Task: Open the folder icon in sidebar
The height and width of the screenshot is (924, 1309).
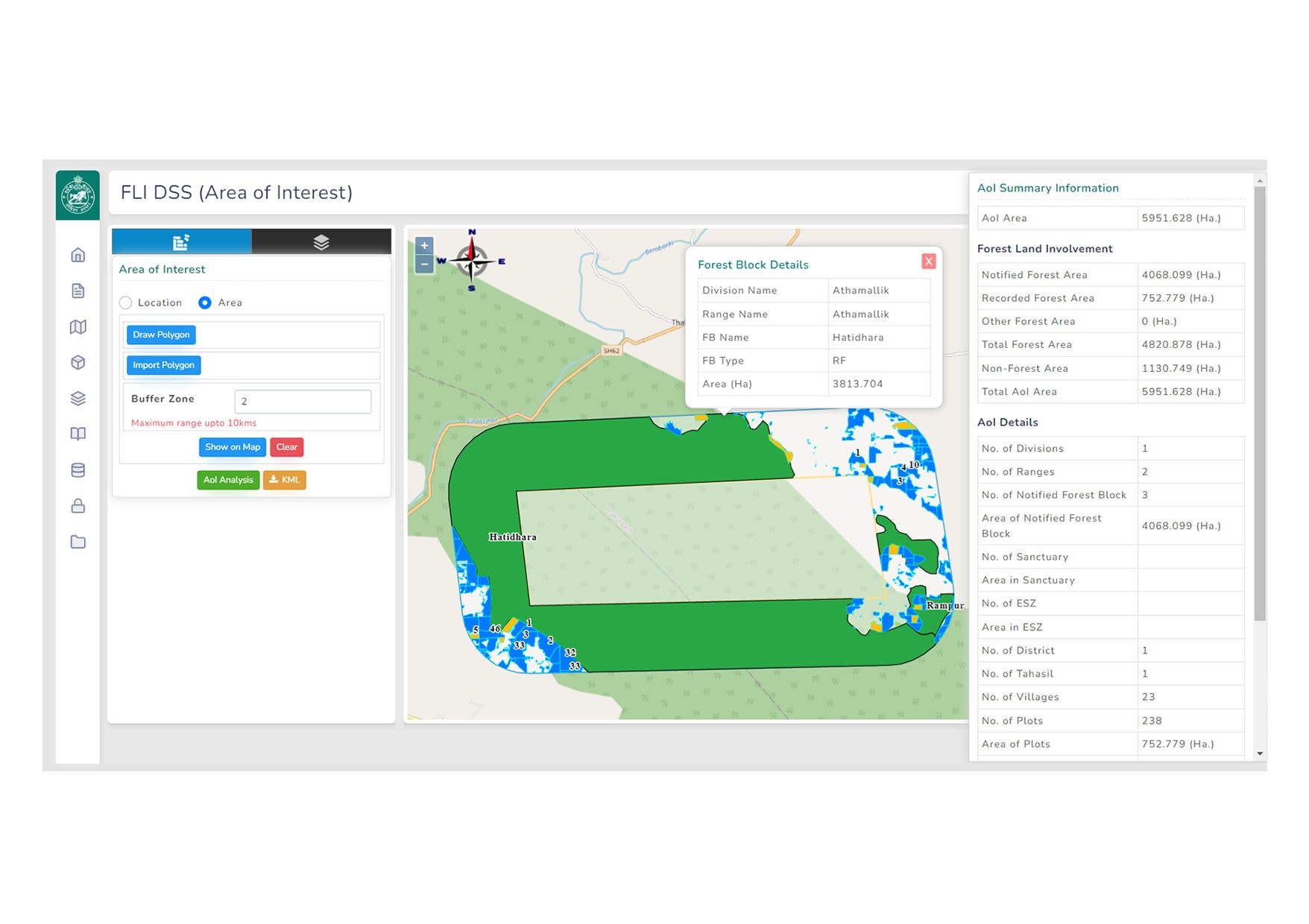Action: coord(78,542)
